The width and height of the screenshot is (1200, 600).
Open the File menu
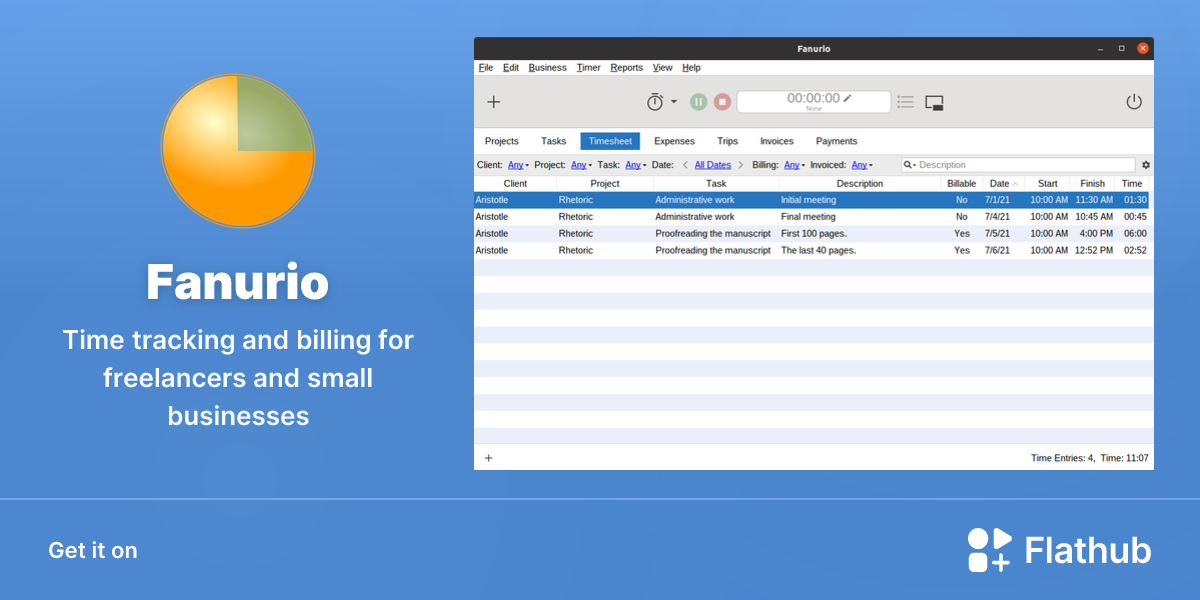pyautogui.click(x=486, y=68)
